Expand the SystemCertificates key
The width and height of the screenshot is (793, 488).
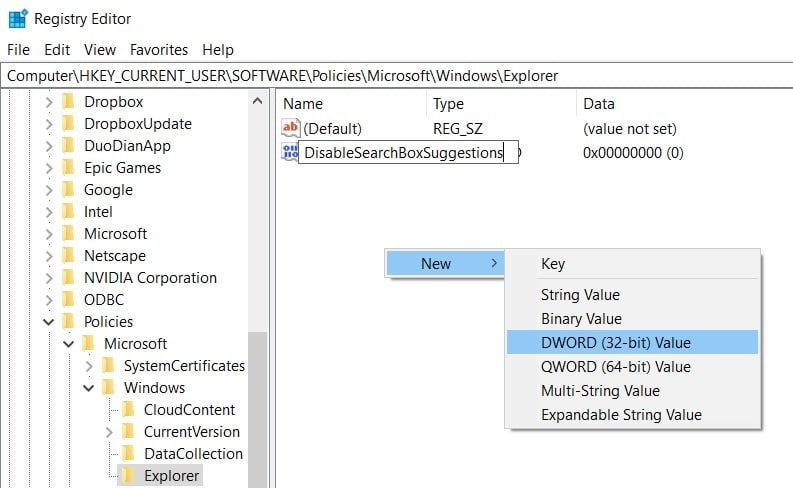88,365
